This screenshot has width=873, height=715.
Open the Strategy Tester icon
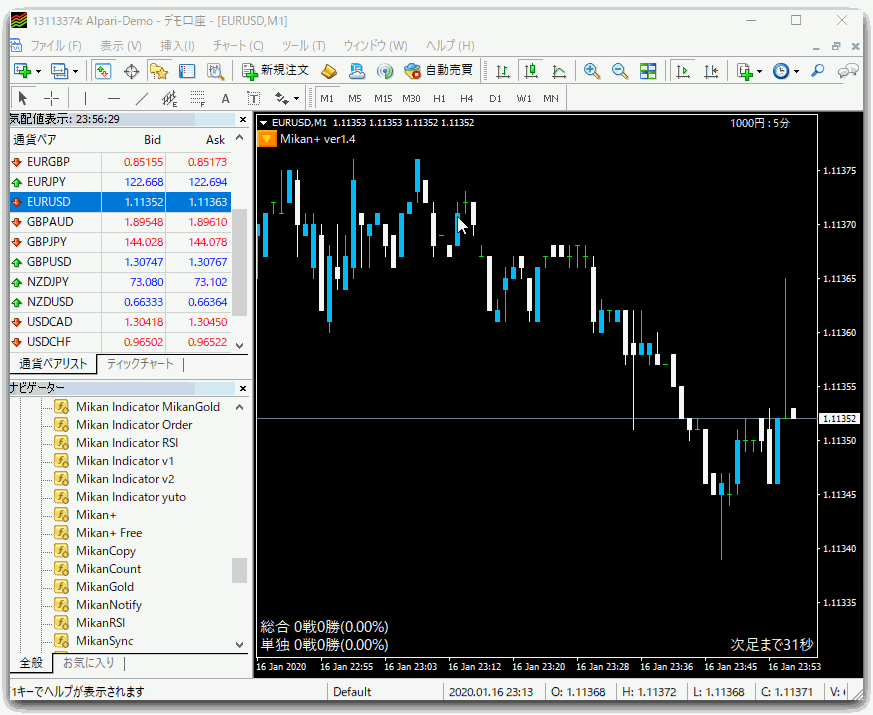[x=215, y=71]
